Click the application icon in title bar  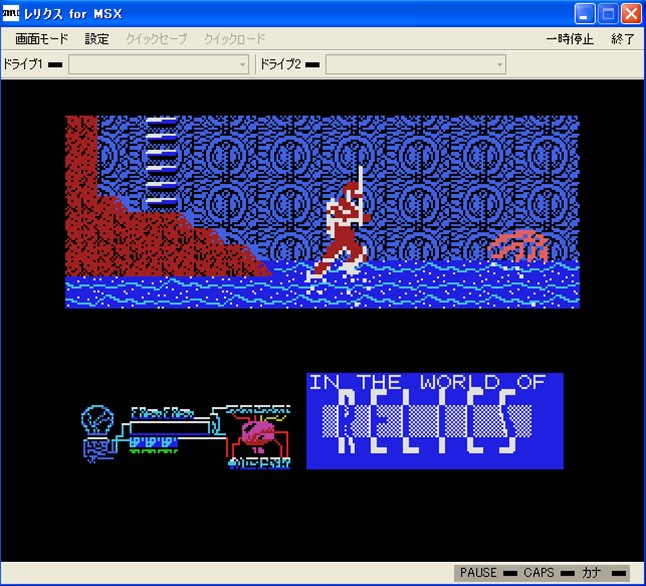click(x=11, y=14)
